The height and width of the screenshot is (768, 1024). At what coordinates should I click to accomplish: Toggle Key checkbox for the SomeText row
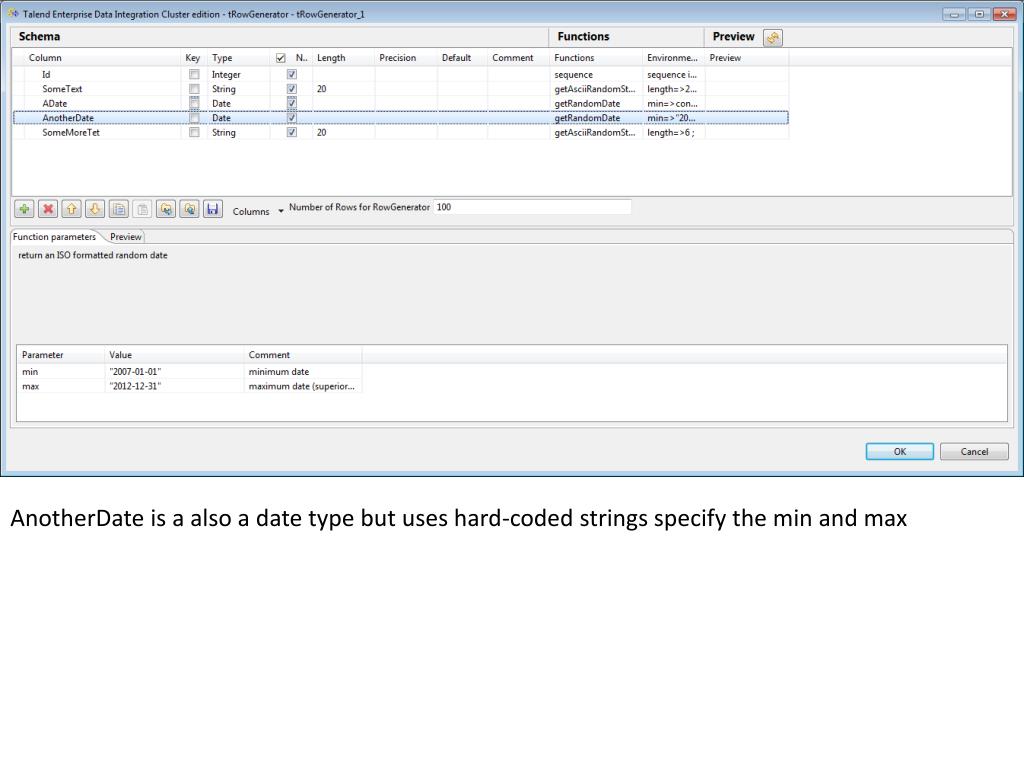point(194,89)
